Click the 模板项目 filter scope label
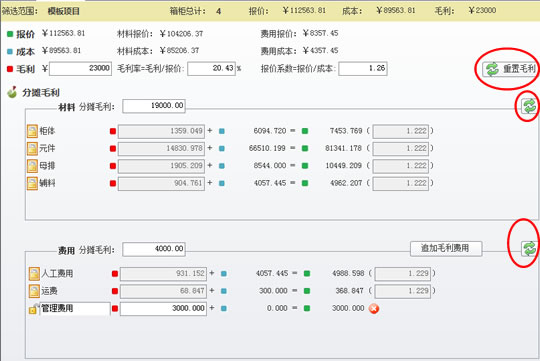Image resolution: width=540 pixels, height=361 pixels. click(x=64, y=11)
